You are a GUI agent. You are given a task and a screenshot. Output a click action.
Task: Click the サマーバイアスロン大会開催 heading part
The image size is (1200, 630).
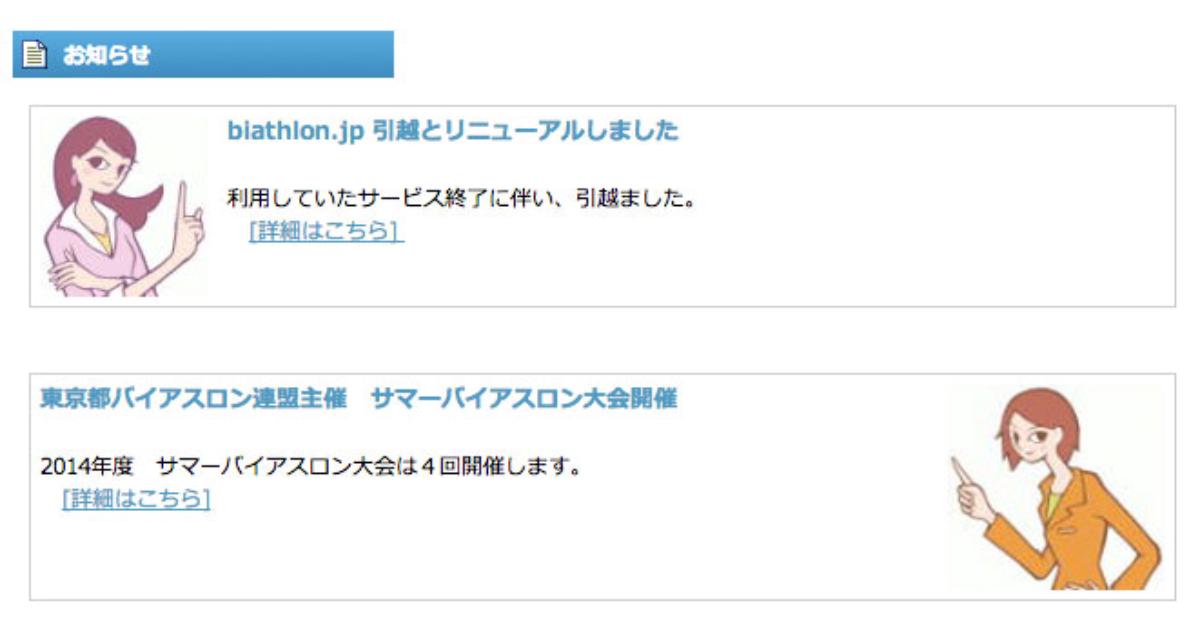click(523, 399)
